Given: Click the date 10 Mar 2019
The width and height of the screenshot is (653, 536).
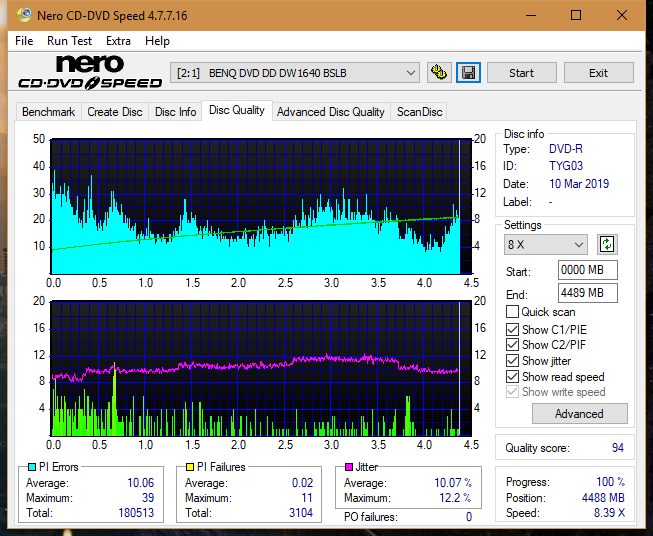Looking at the screenshot, I should tap(579, 184).
